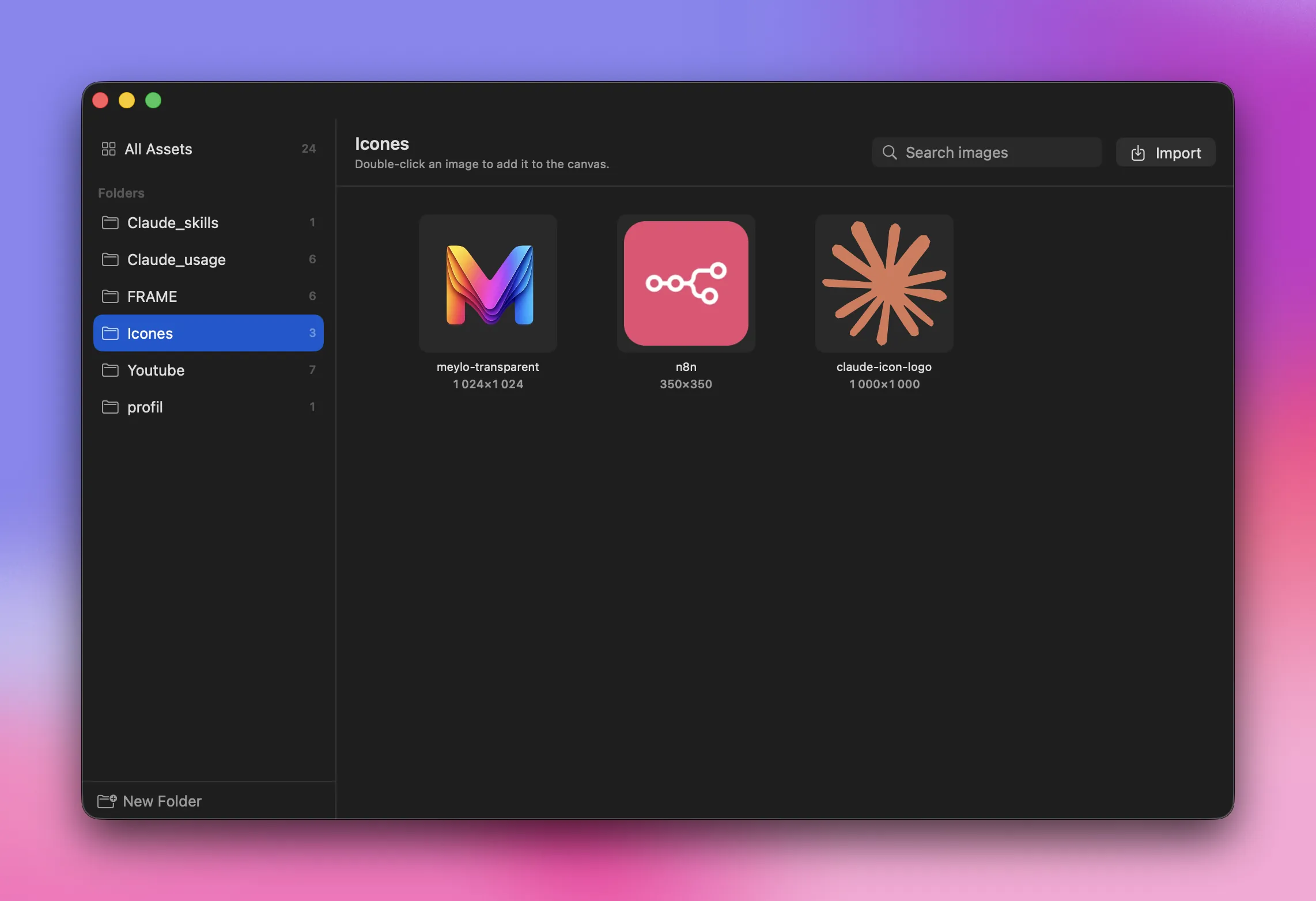Image resolution: width=1316 pixels, height=901 pixels.
Task: Click the FRAME folder icon
Action: coord(110,296)
